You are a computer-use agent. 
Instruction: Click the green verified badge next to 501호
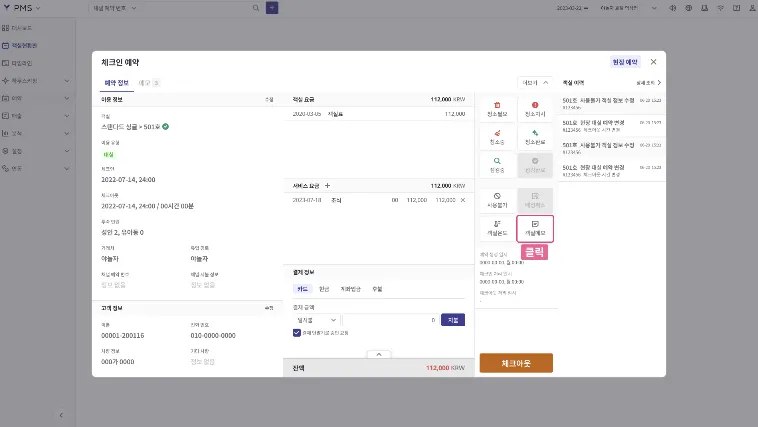(165, 127)
